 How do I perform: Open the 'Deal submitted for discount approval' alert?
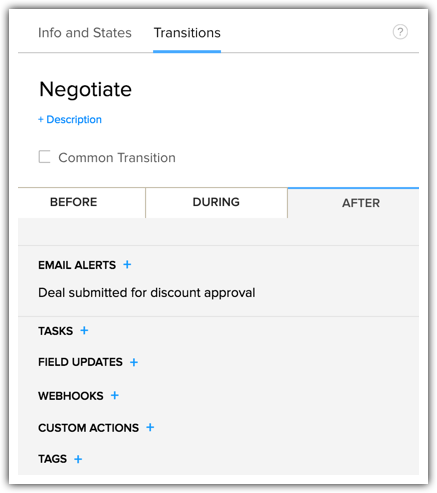pos(147,293)
